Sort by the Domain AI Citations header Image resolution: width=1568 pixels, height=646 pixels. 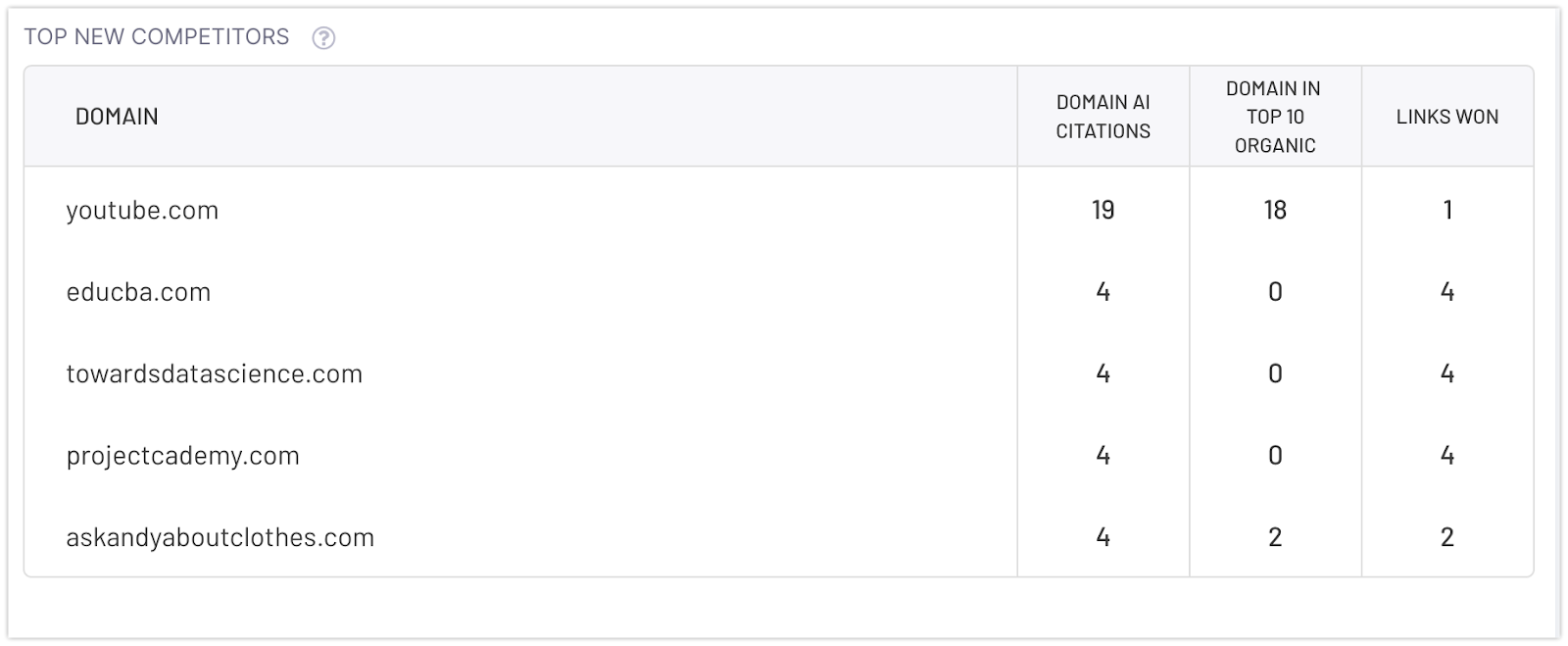pos(1102,117)
